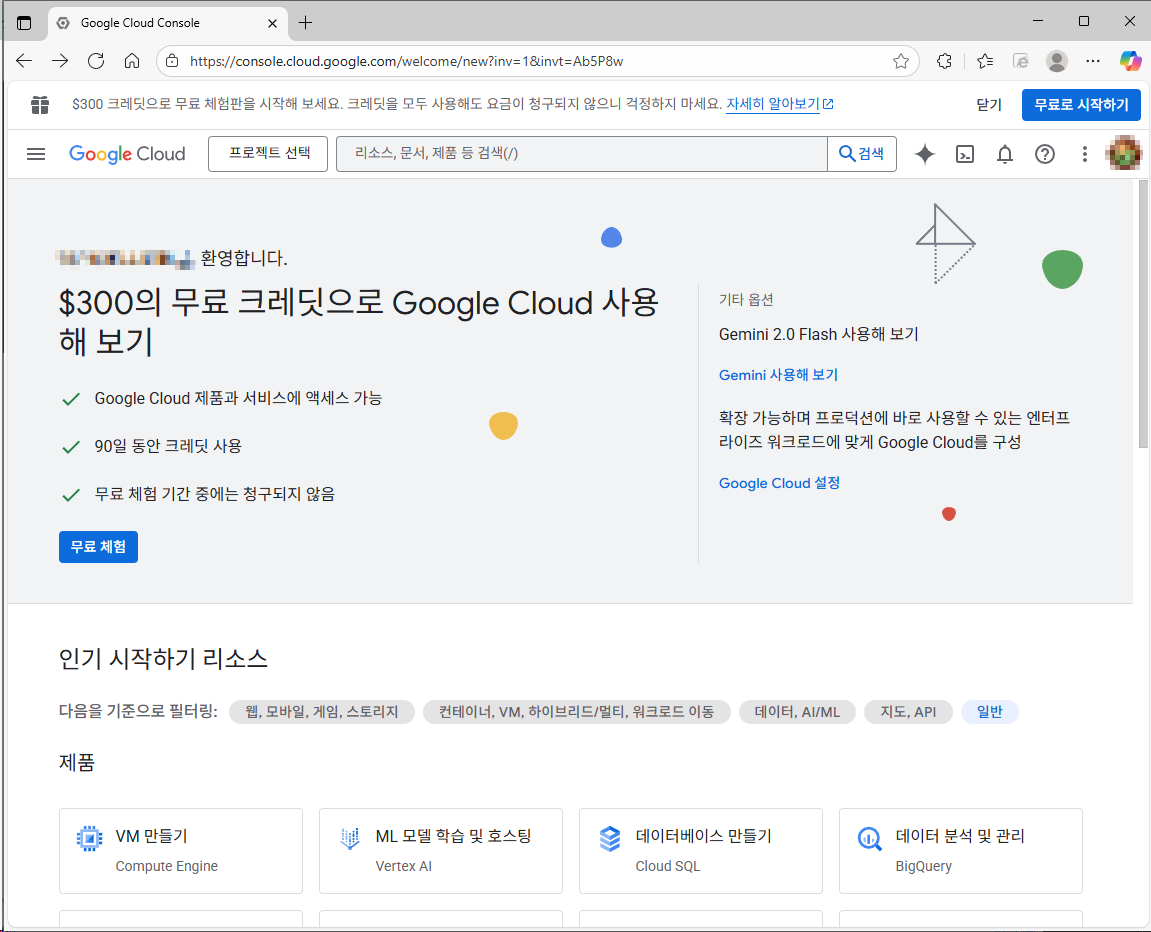Image resolution: width=1151 pixels, height=932 pixels.
Task: Open the browser profile icon
Action: (1056, 61)
